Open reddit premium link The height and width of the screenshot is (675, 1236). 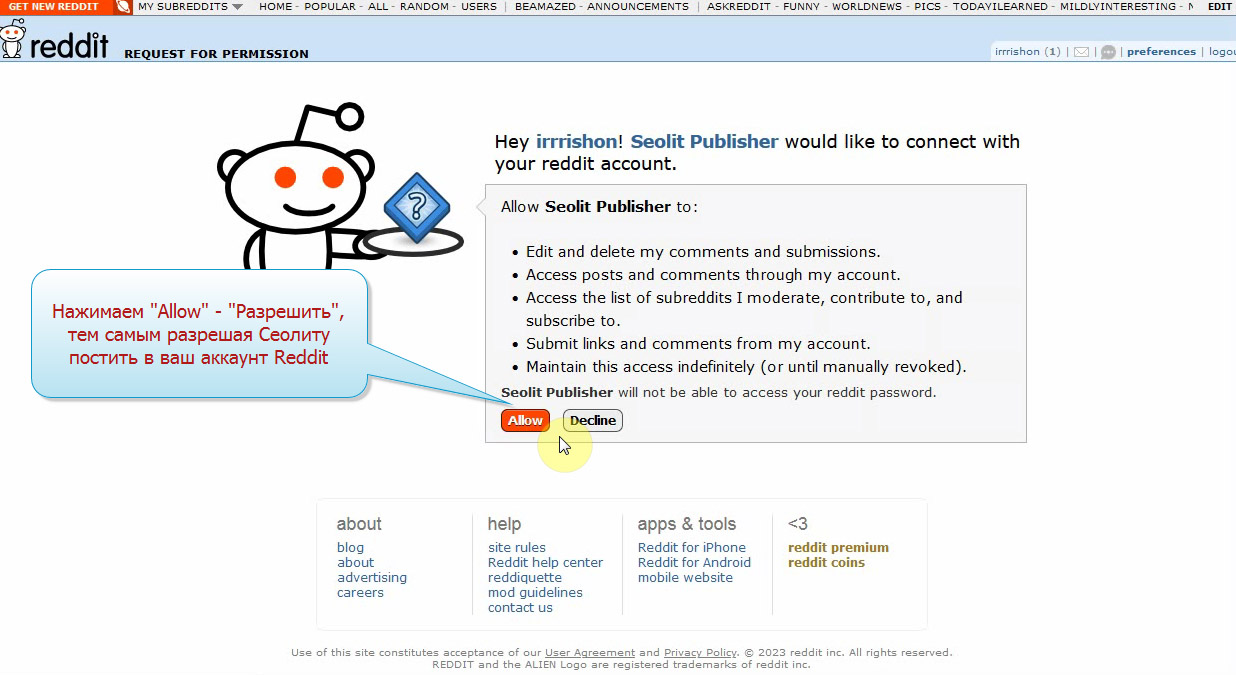838,548
